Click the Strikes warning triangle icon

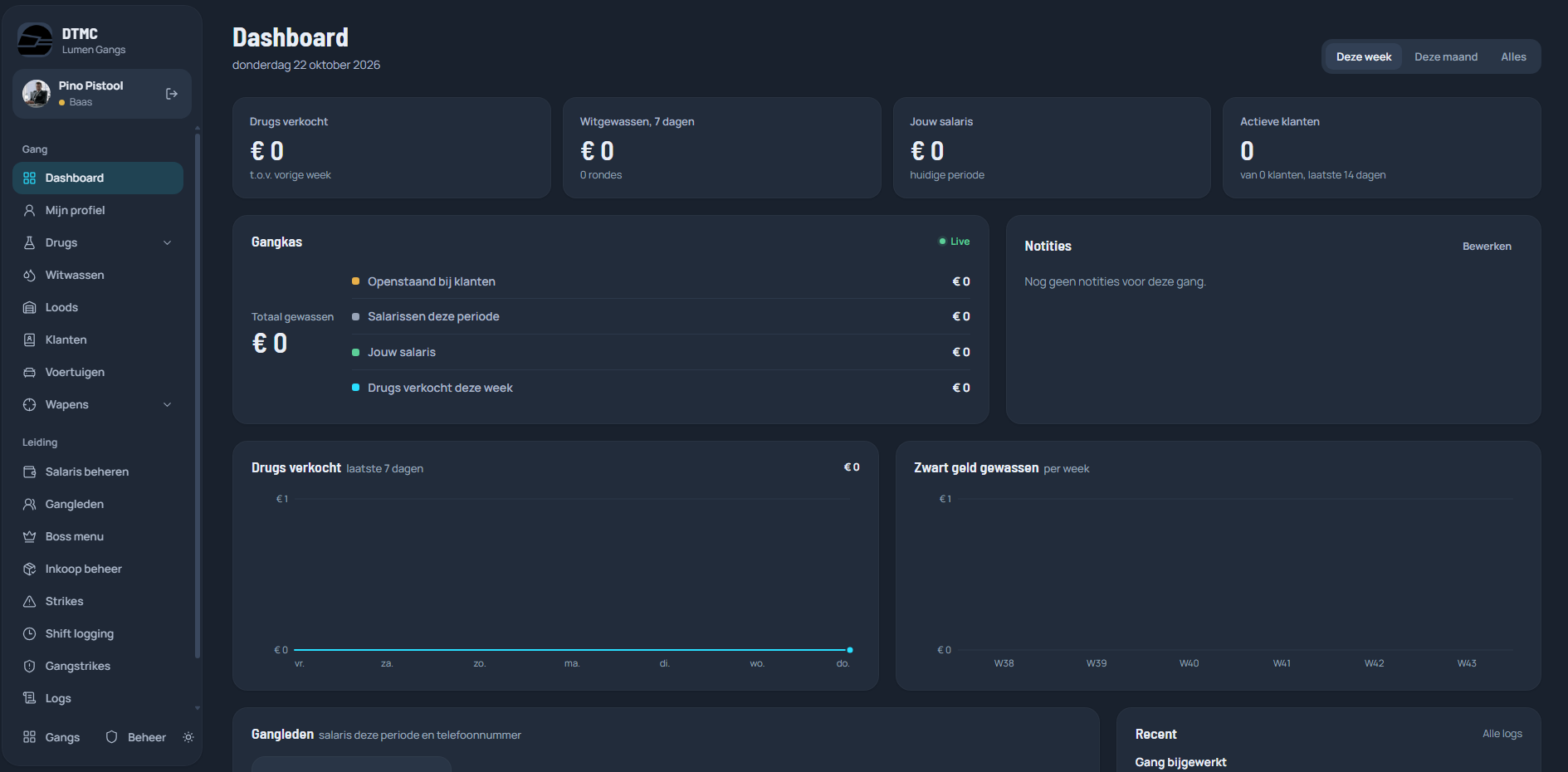point(29,601)
